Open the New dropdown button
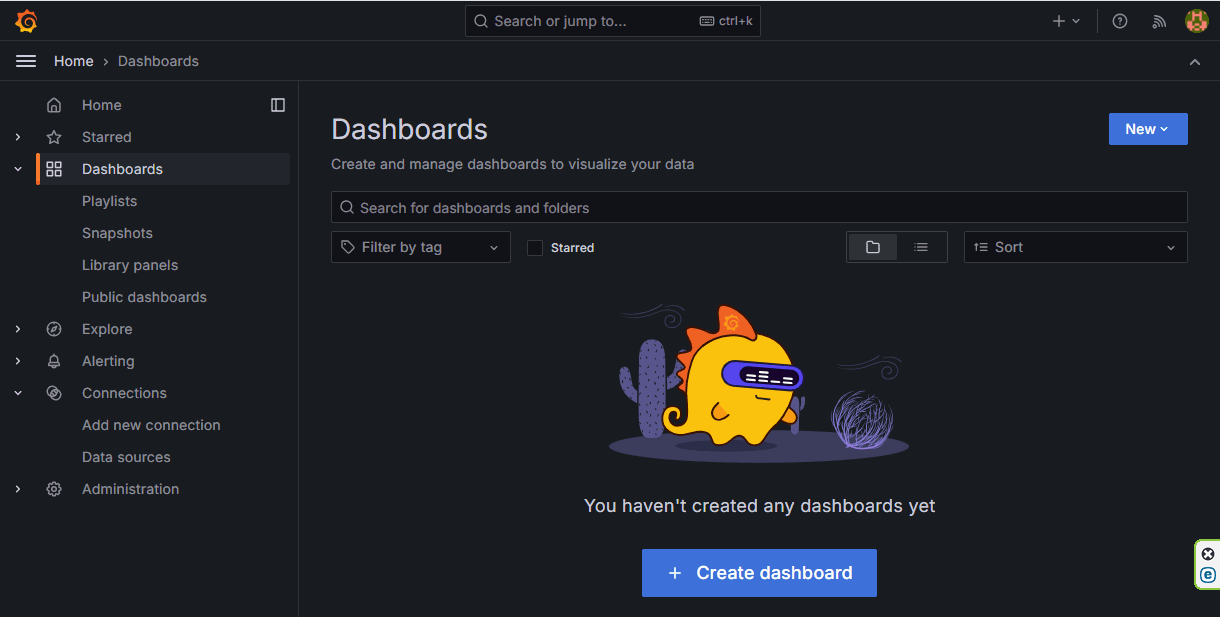This screenshot has height=617, width=1220. pos(1148,129)
